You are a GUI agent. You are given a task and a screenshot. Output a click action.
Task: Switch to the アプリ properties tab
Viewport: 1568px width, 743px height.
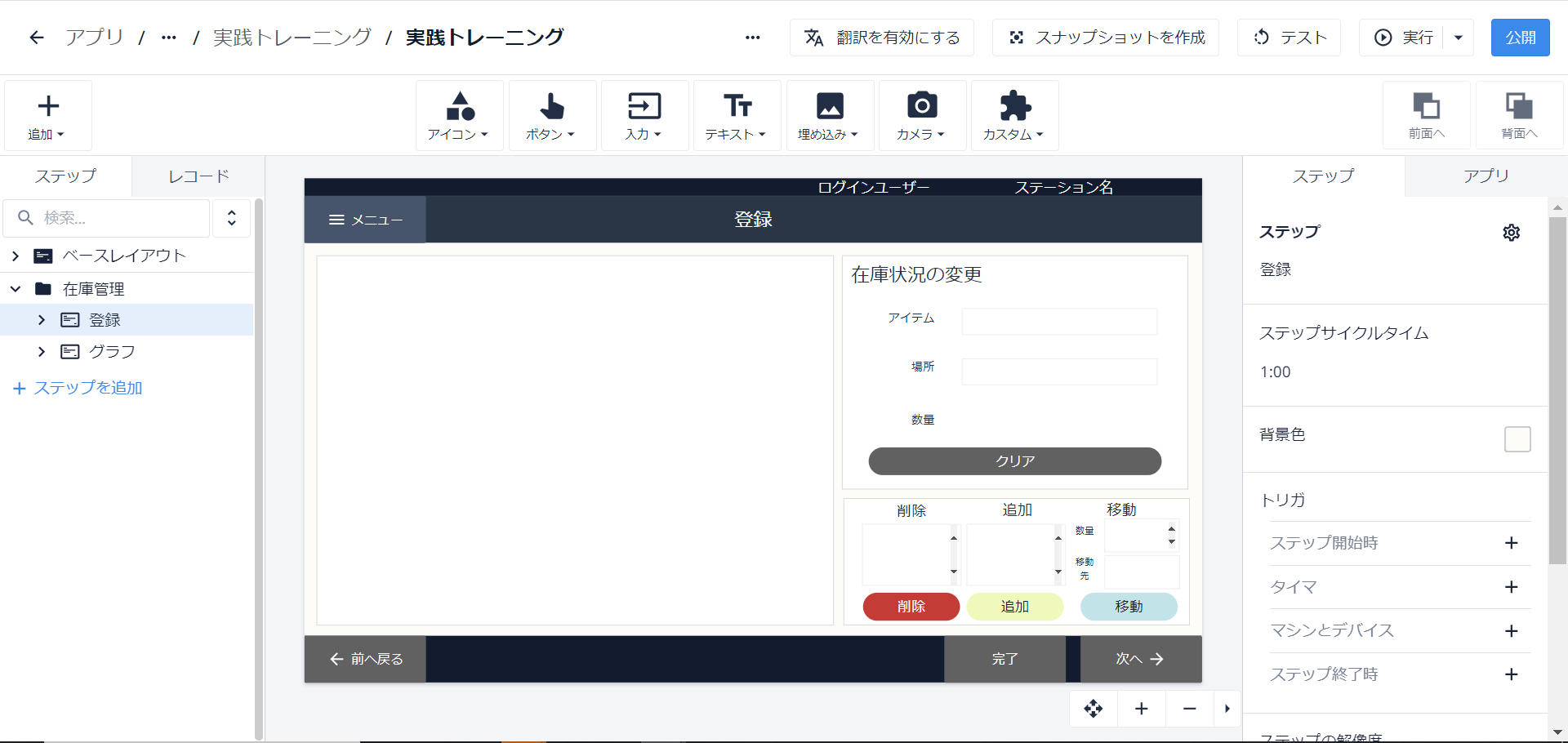[x=1486, y=176]
